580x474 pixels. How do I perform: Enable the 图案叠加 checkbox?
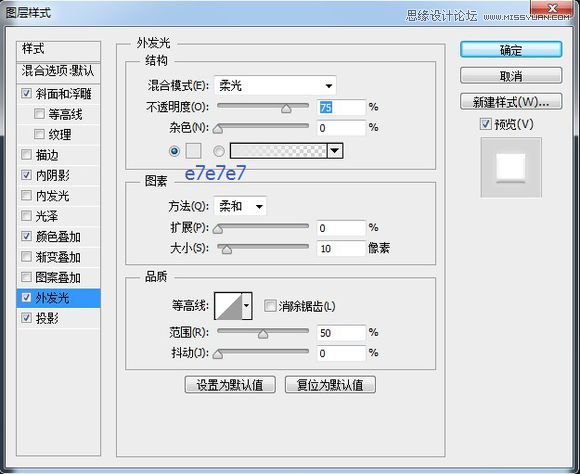tap(26, 276)
